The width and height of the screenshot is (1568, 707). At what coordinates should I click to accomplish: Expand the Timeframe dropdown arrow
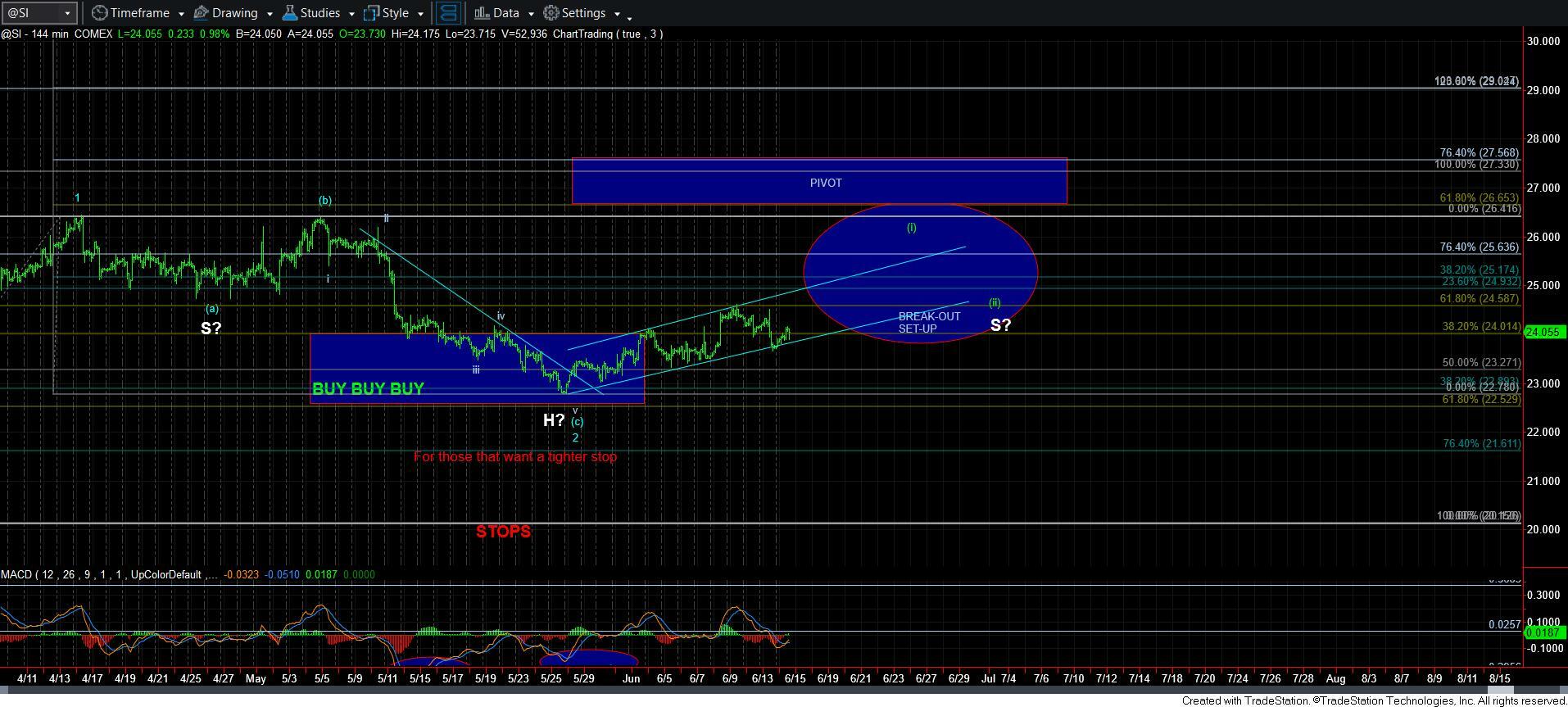[181, 14]
